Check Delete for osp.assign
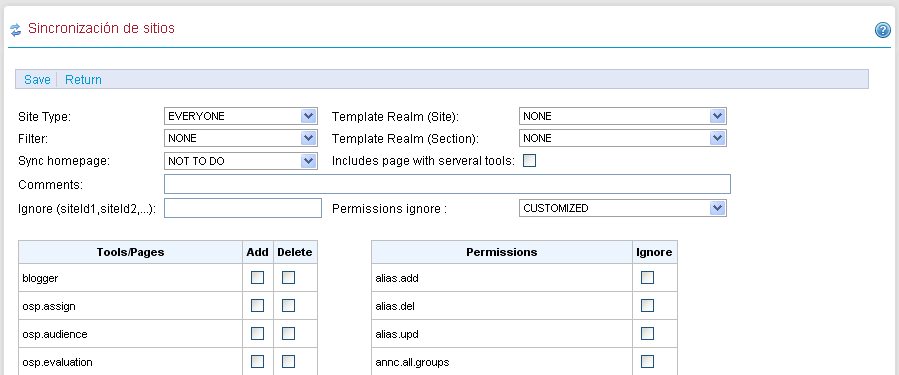 click(x=288, y=306)
